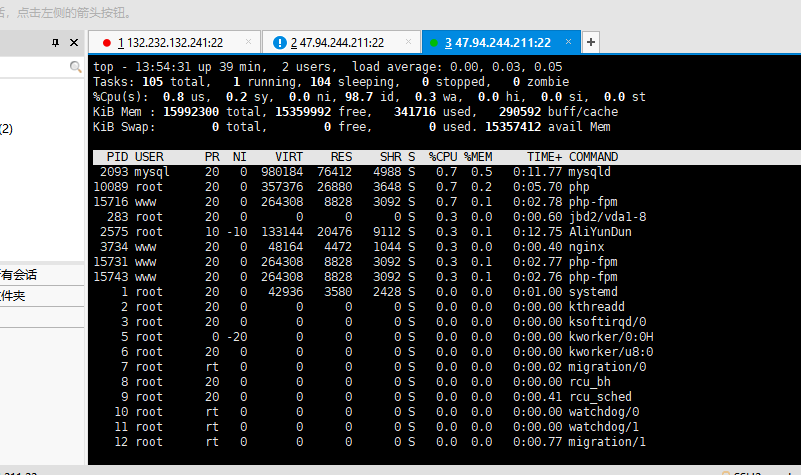The image size is (801, 475).
Task: Click green connected status icon on tab 3
Action: [x=434, y=43]
